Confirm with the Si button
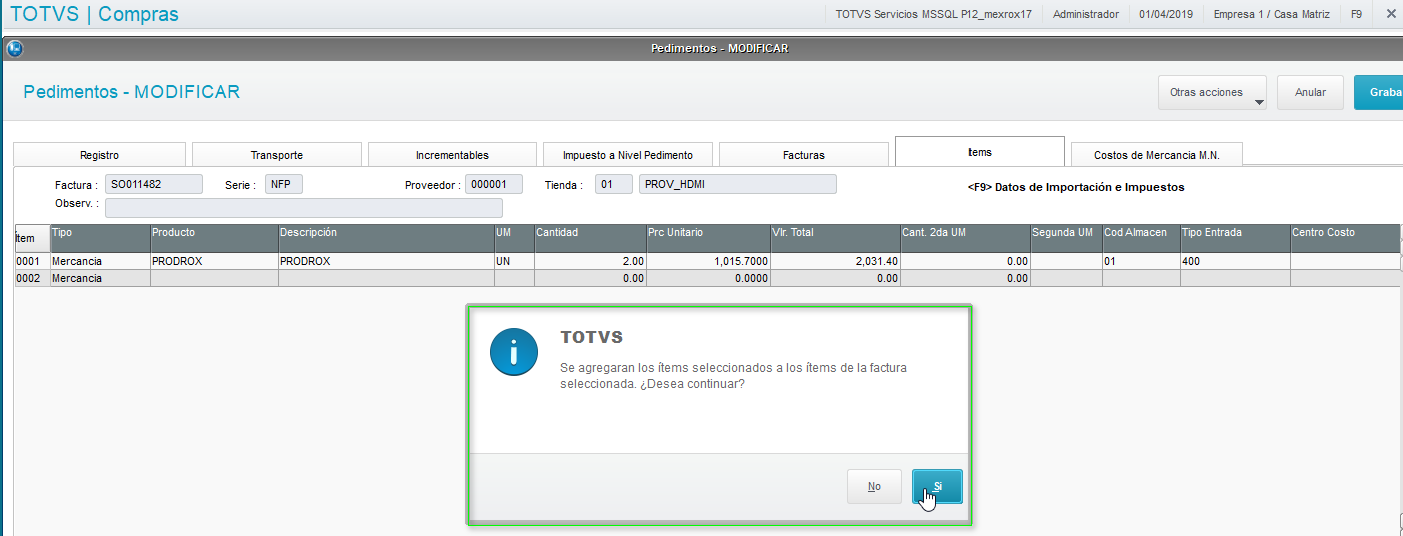This screenshot has width=1403, height=536. tap(937, 486)
